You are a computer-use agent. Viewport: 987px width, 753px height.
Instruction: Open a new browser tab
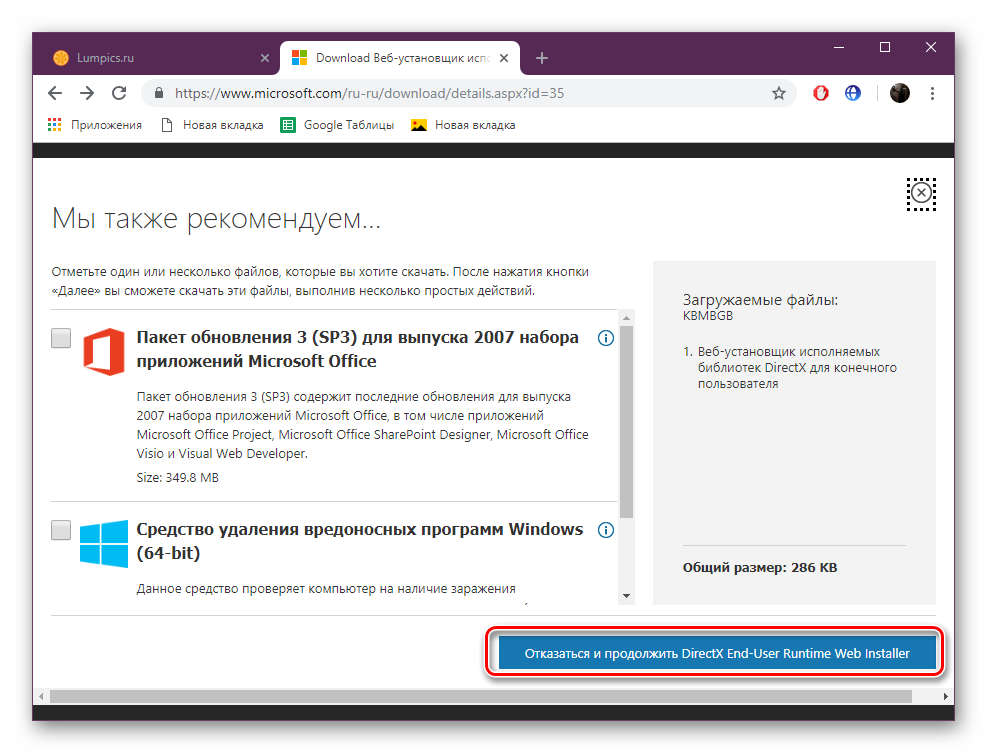pos(542,58)
